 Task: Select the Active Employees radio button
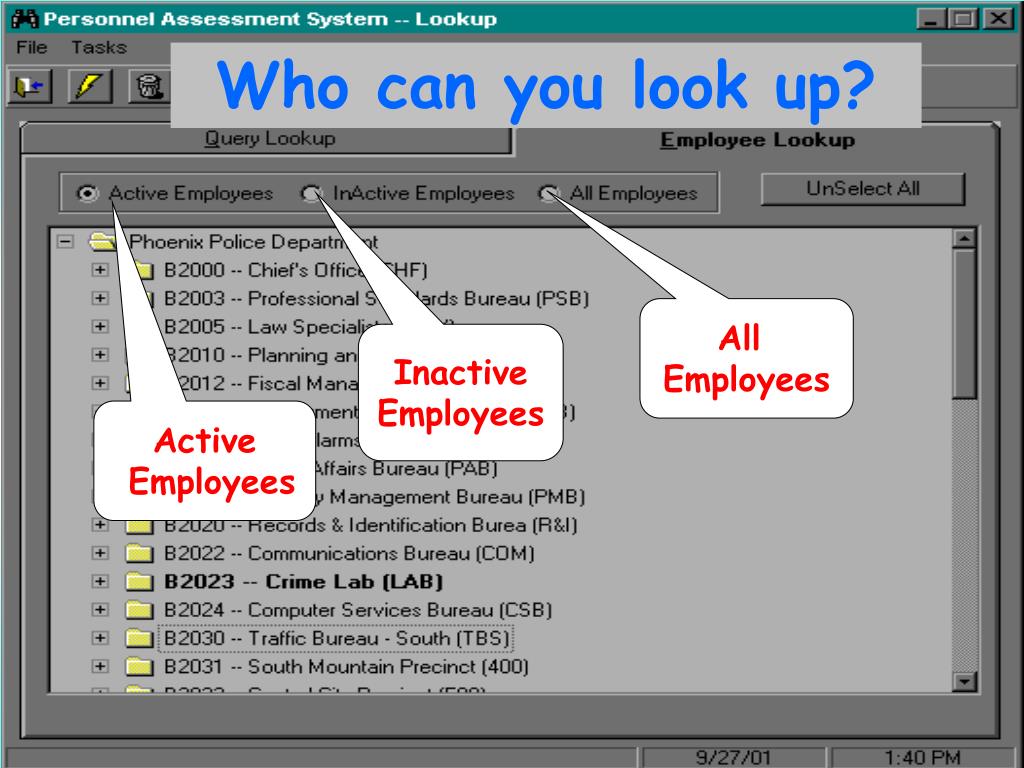coord(87,193)
